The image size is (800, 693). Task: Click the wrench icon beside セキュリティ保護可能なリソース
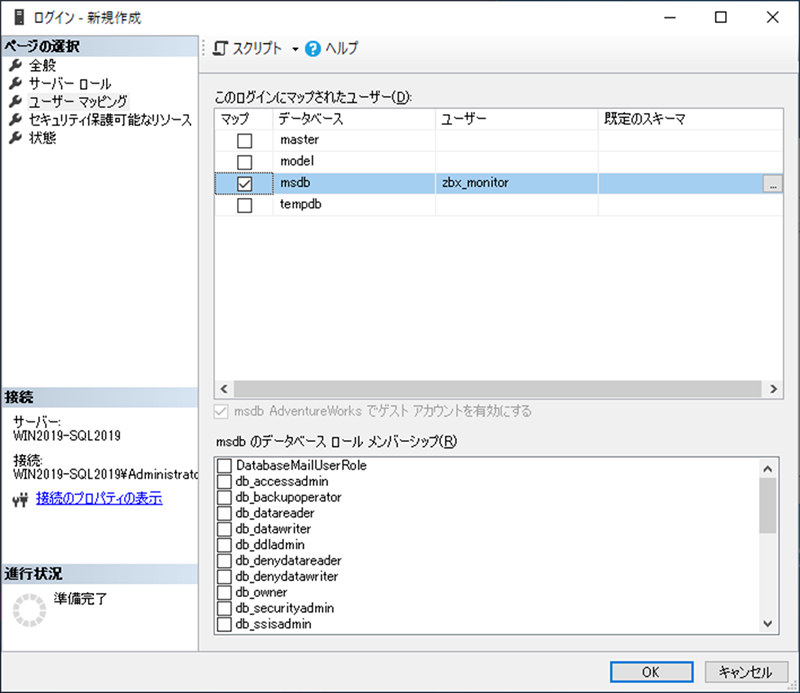(15, 120)
